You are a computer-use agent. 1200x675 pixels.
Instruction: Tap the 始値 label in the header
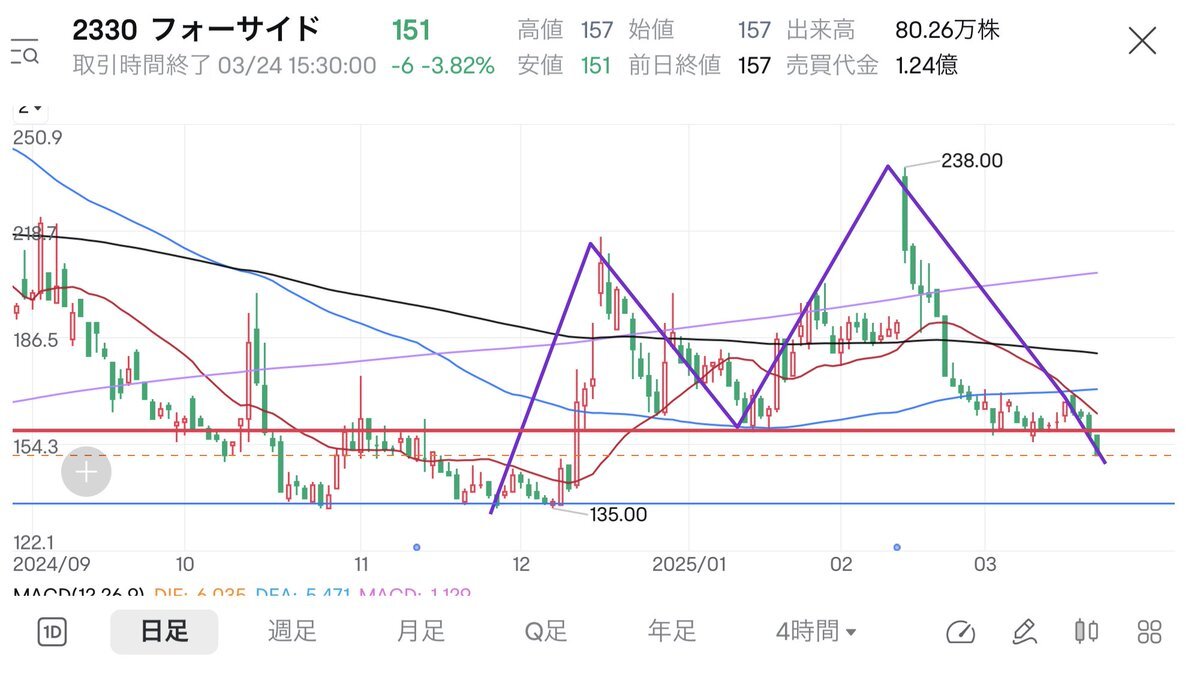pos(653,30)
